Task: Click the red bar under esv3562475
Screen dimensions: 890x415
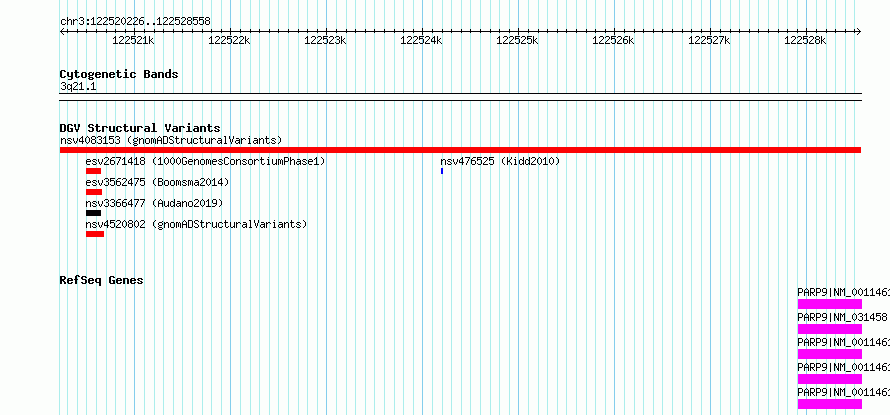Action: tap(94, 192)
